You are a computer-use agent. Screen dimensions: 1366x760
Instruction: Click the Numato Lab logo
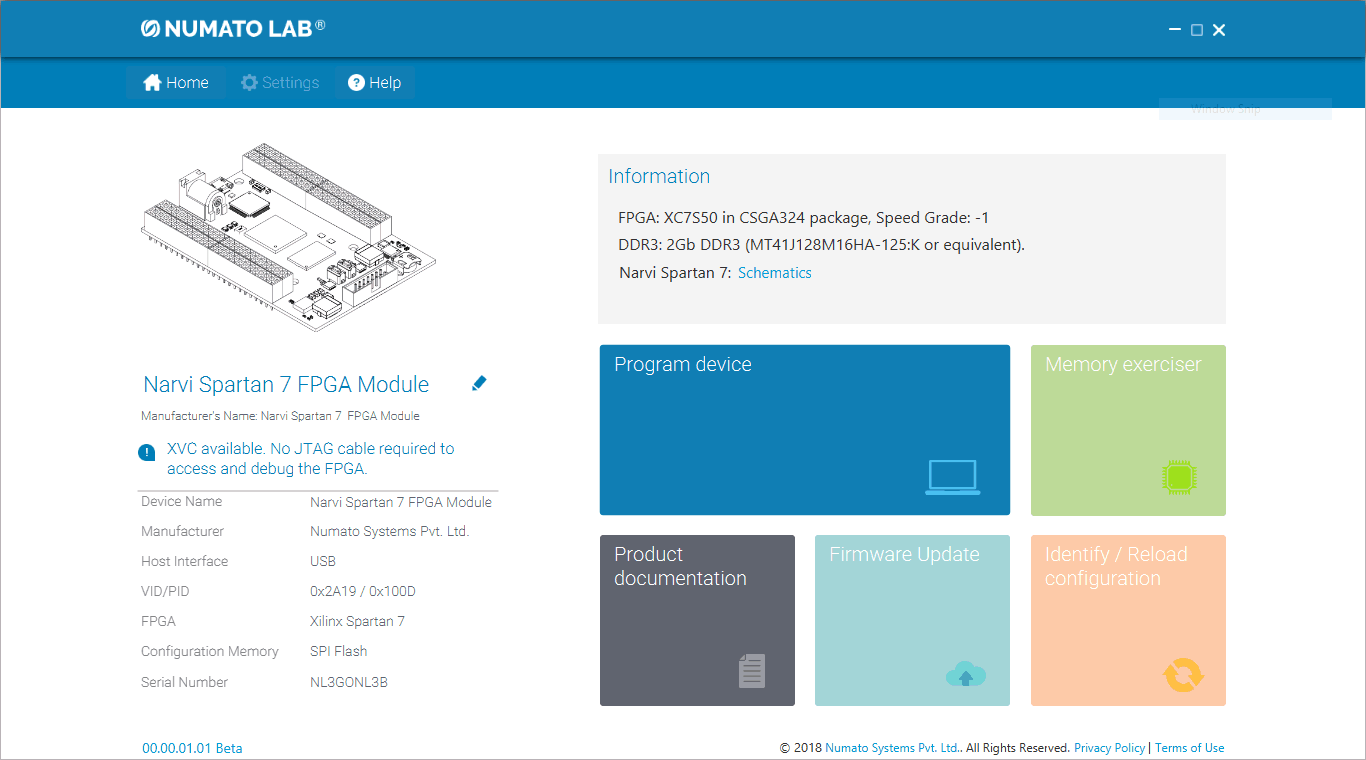233,29
